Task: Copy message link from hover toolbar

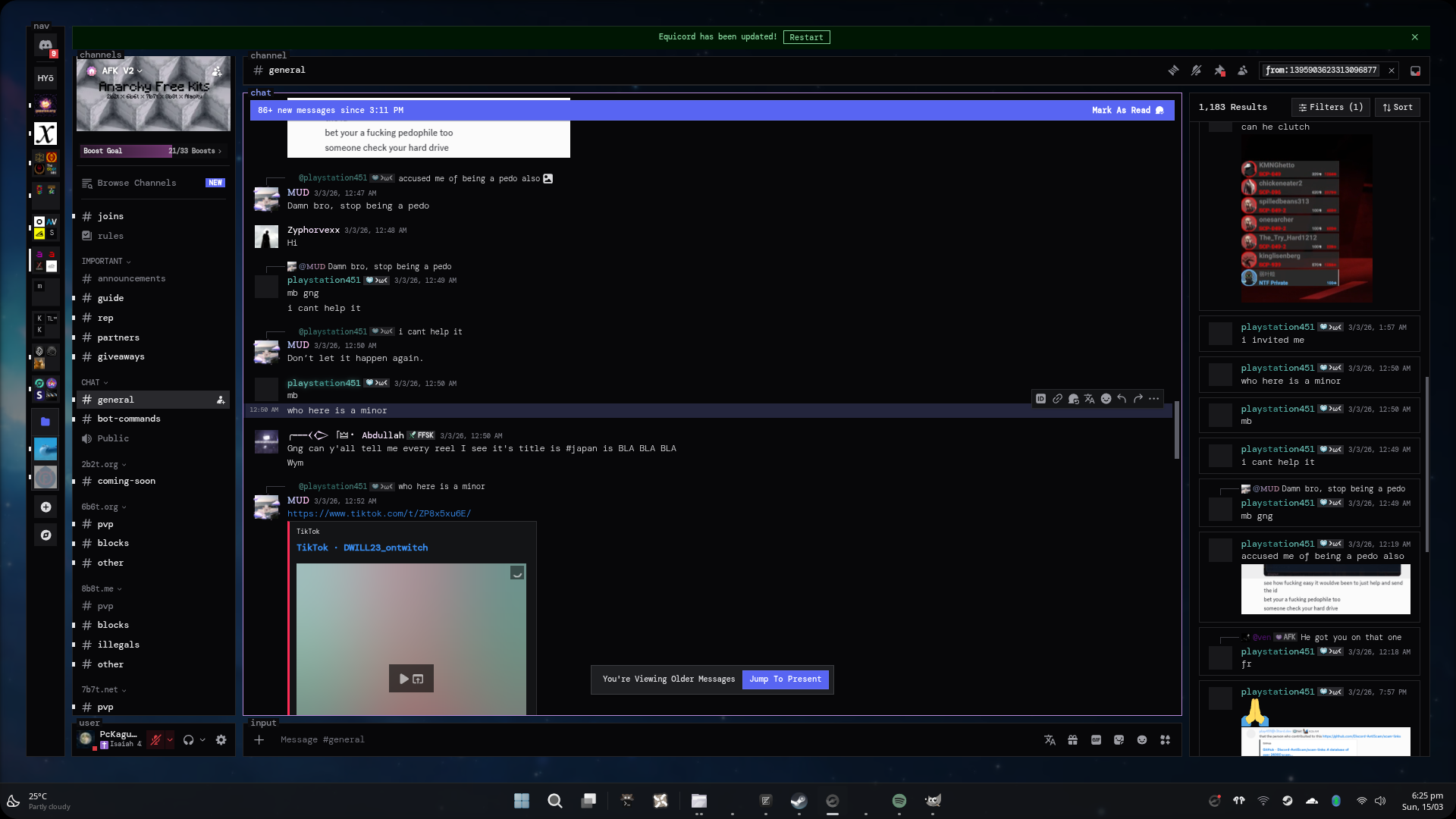Action: [x=1057, y=399]
